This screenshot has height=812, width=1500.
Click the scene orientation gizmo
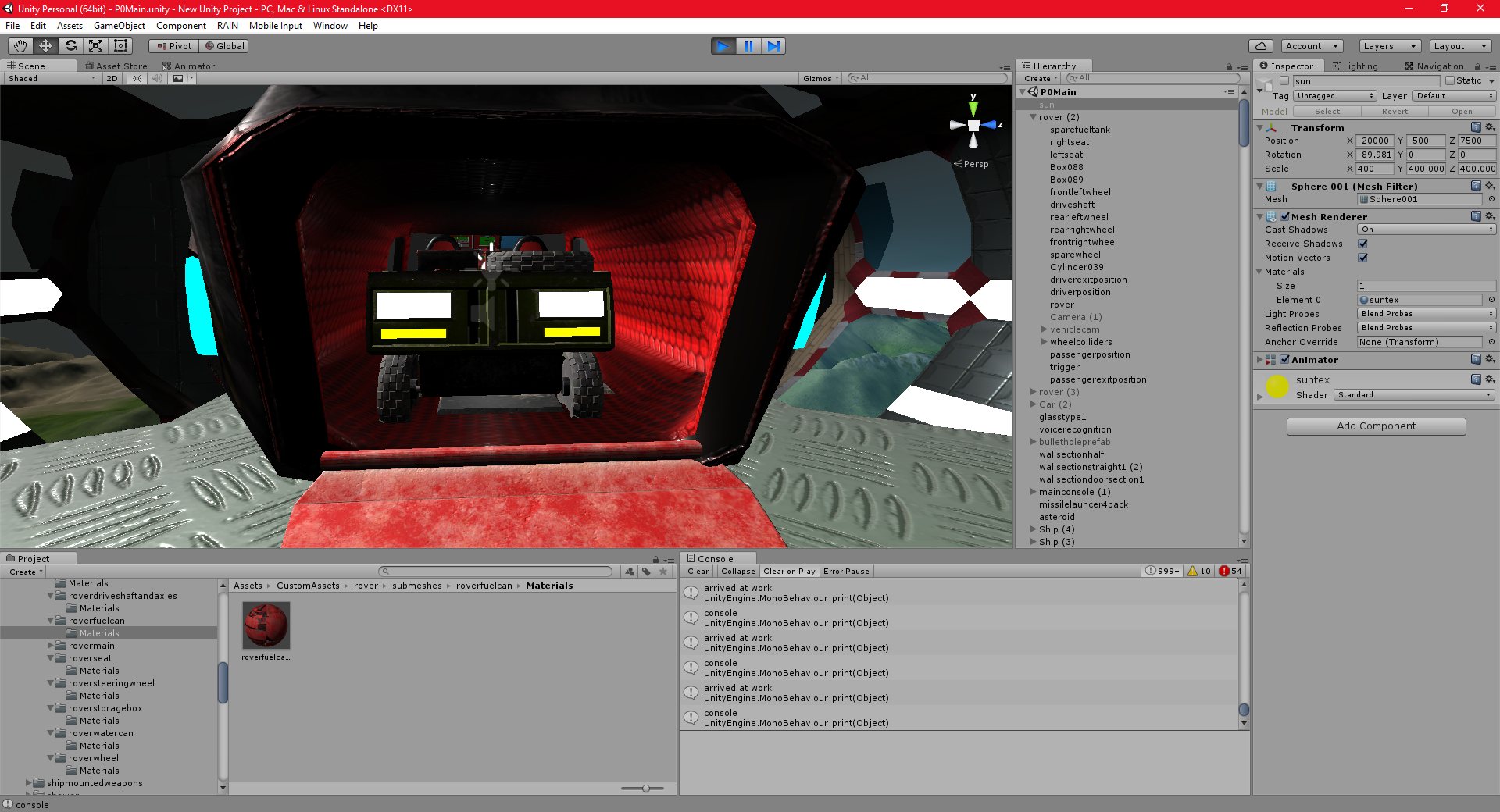click(973, 124)
